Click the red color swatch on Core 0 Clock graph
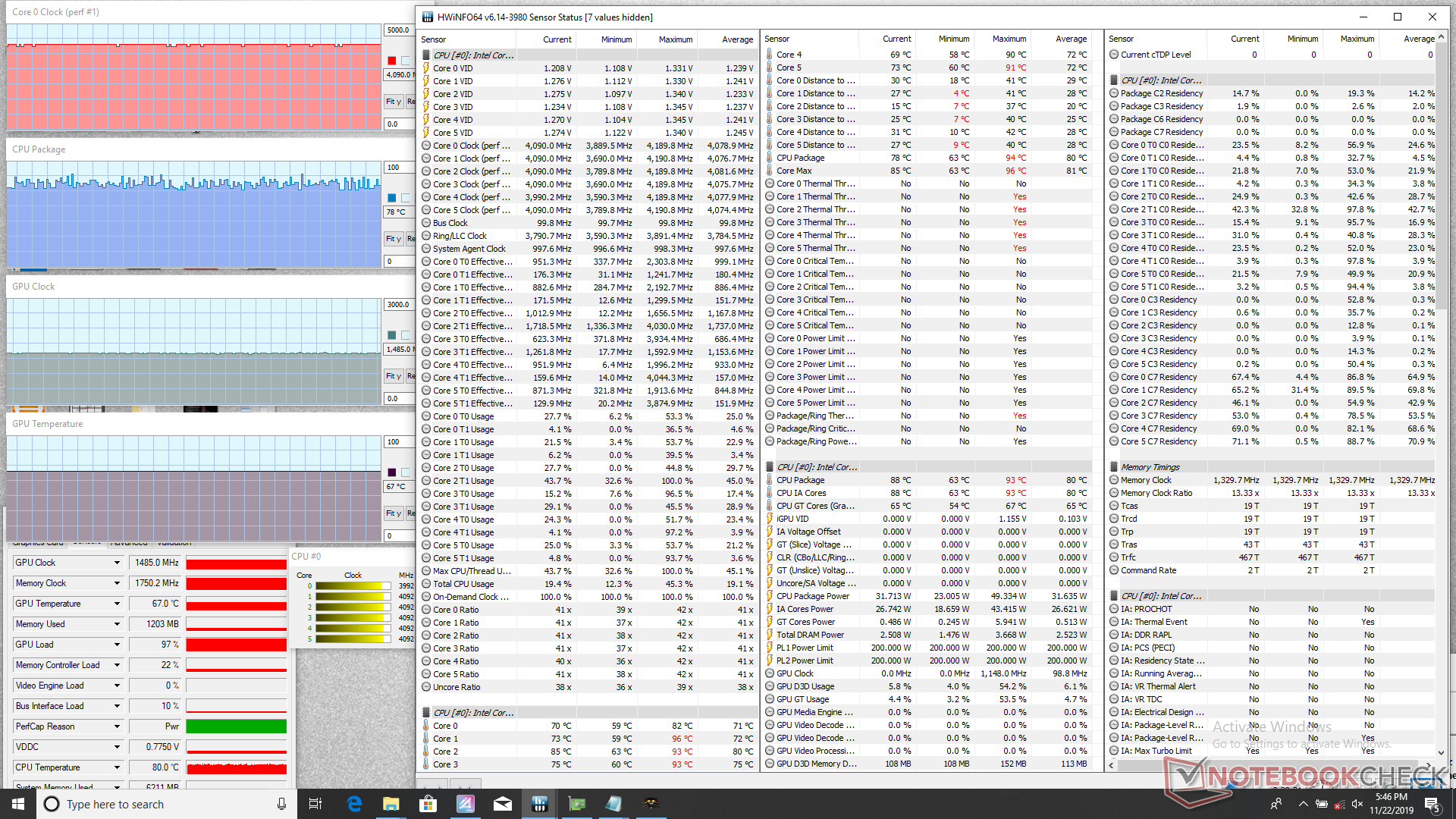This screenshot has height=819, width=1456. [x=391, y=61]
